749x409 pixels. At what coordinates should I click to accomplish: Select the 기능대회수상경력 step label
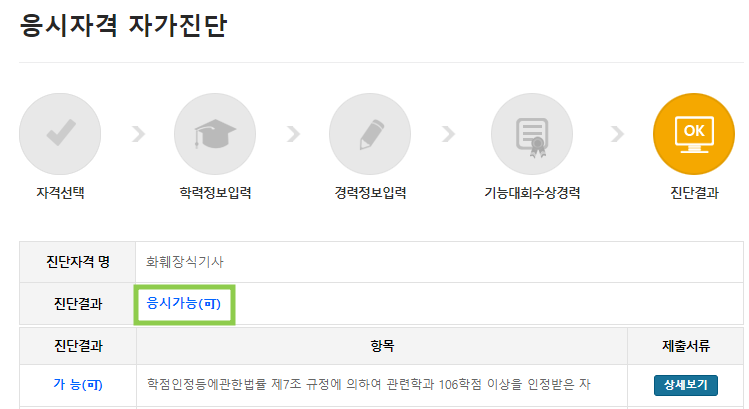tap(532, 193)
